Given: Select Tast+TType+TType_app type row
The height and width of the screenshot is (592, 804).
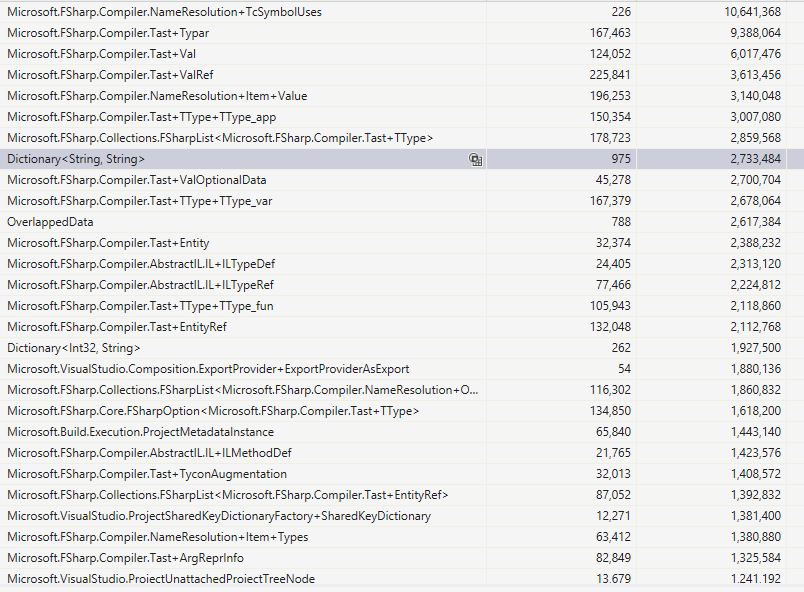Looking at the screenshot, I should [x=402, y=117].
